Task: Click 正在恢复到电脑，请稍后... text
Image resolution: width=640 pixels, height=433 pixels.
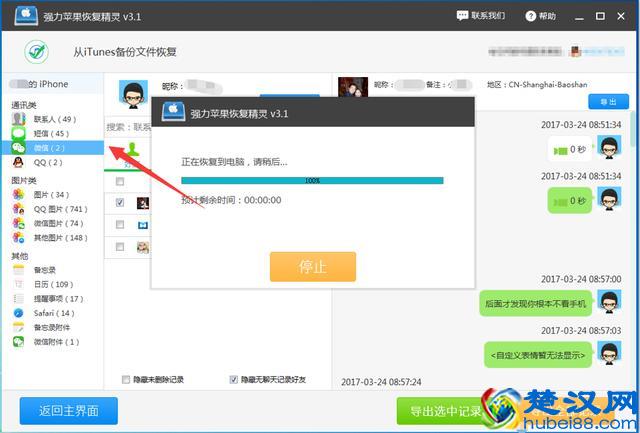Action: pyautogui.click(x=234, y=162)
